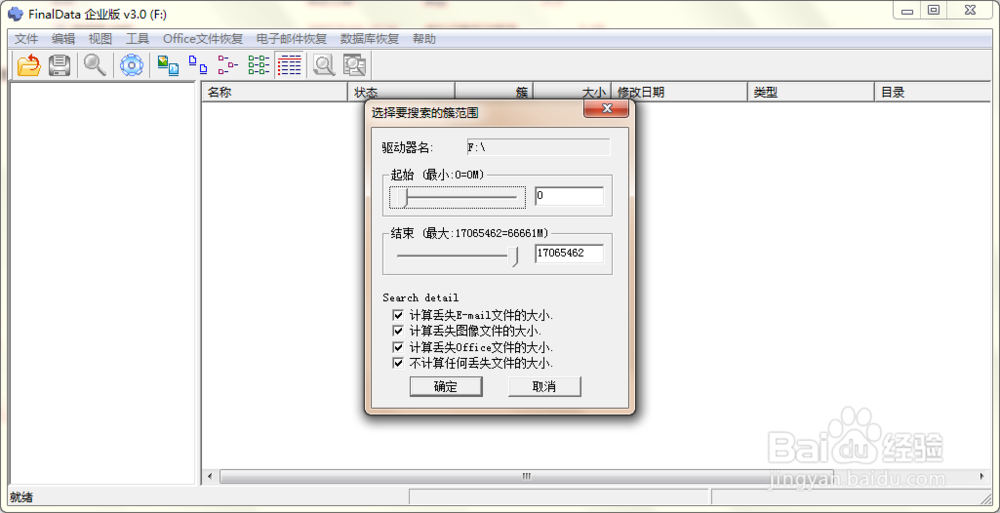Click the horizontal scrollbar right arrow

982,477
